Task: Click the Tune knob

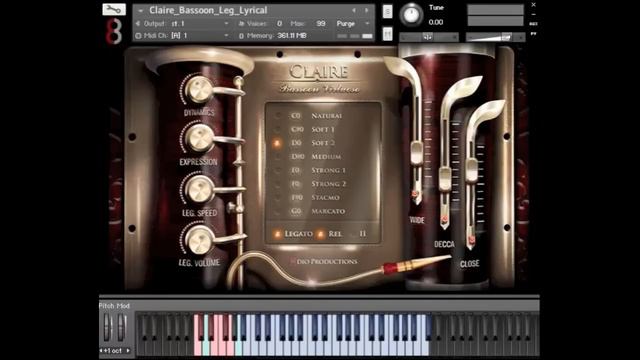Action: point(411,15)
